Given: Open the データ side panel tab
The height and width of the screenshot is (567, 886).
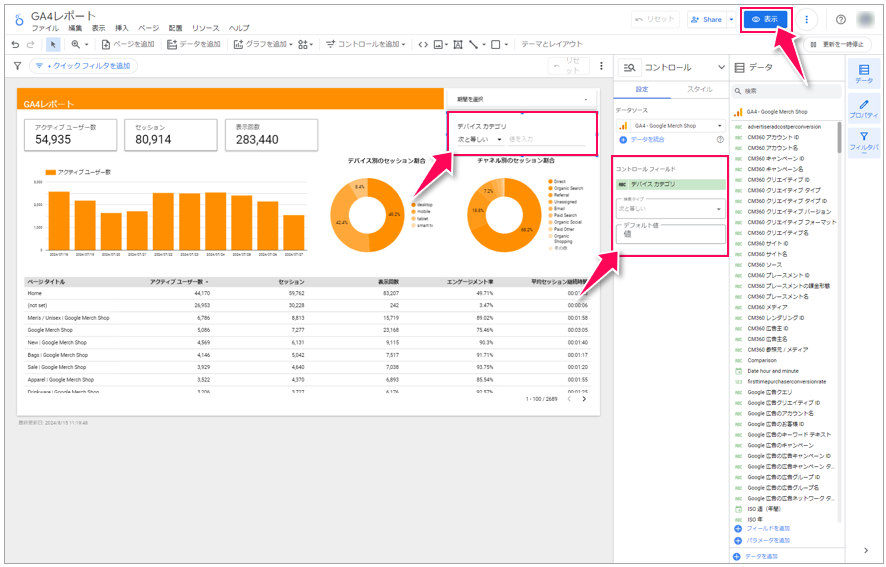Looking at the screenshot, I should point(864,74).
